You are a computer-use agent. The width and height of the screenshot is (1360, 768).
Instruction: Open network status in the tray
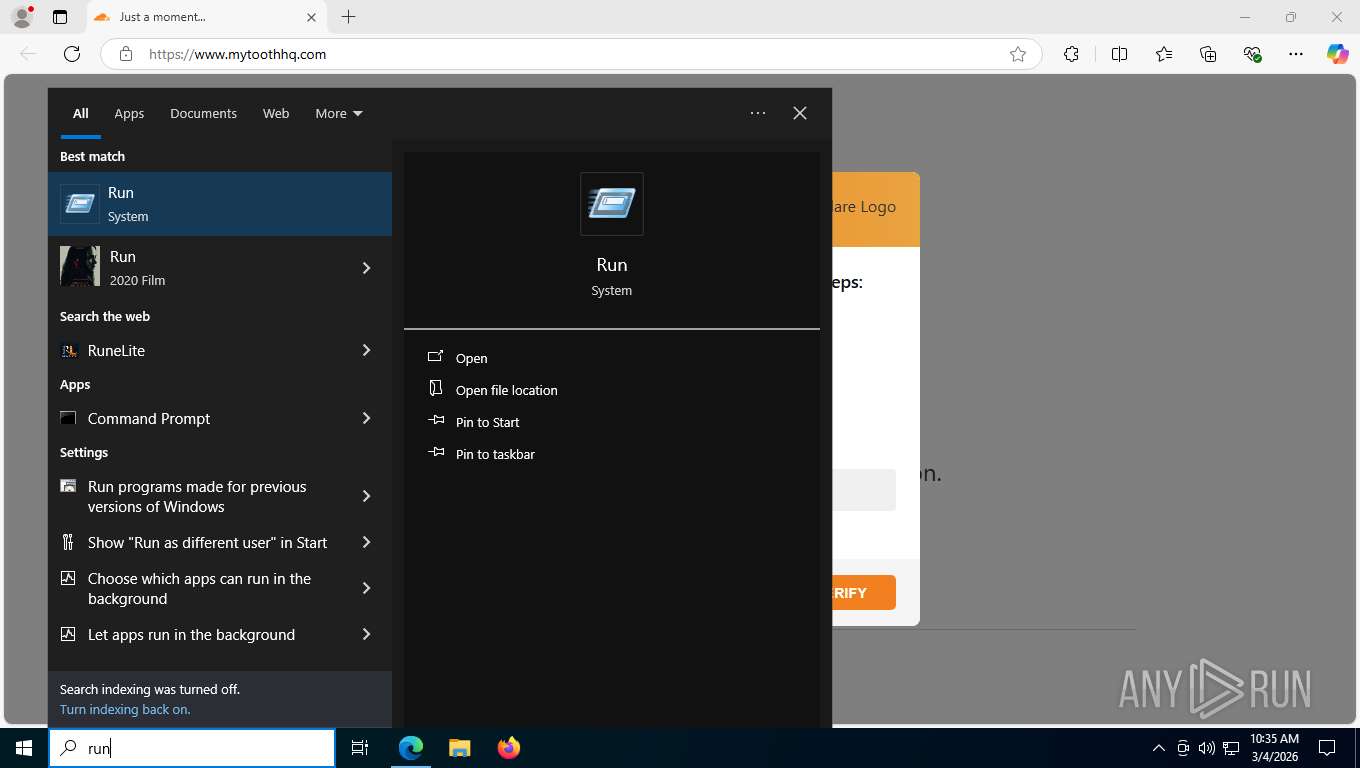click(1231, 748)
